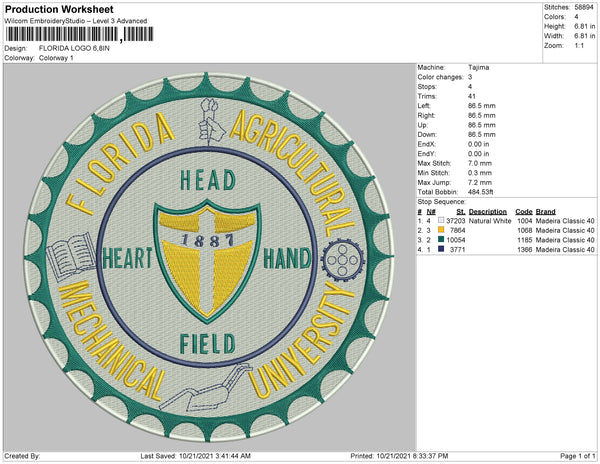Click the 'Brand' column header

[546, 212]
